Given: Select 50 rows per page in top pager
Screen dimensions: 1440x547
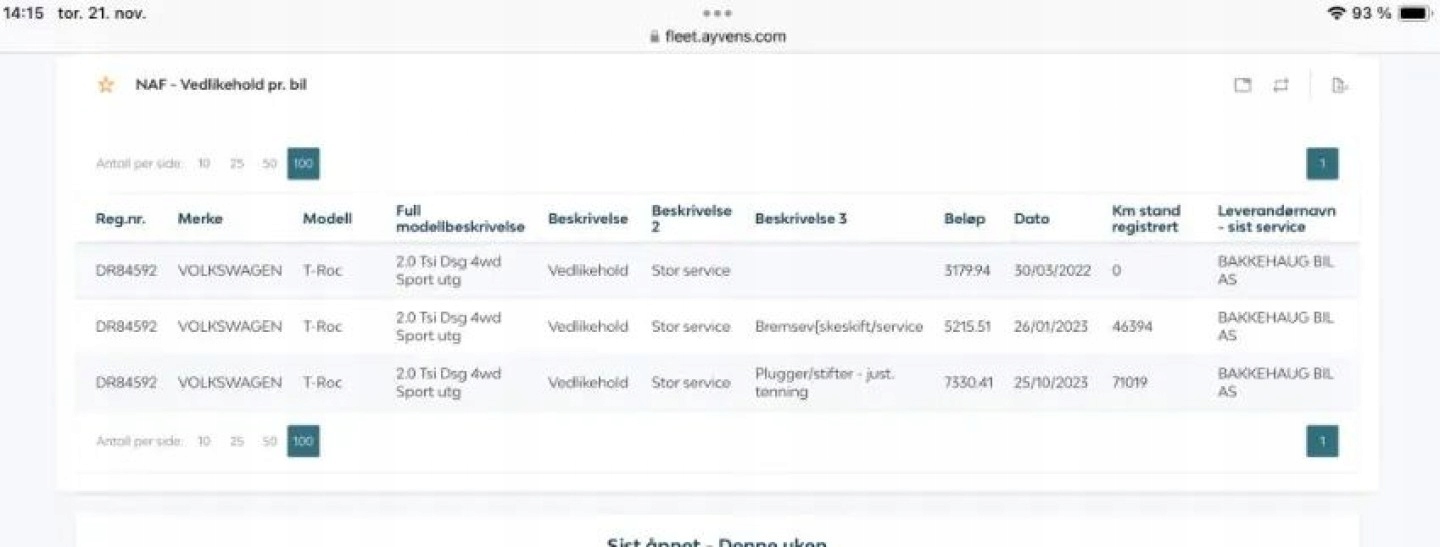Looking at the screenshot, I should coord(270,164).
